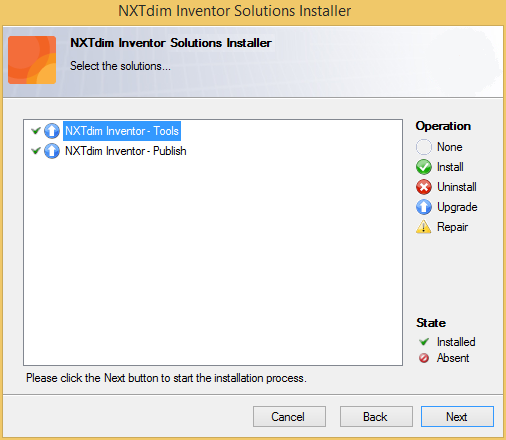Viewport: 506px width, 440px height.
Task: Select the NXTdim Inventor - Publish item
Action: click(126, 151)
